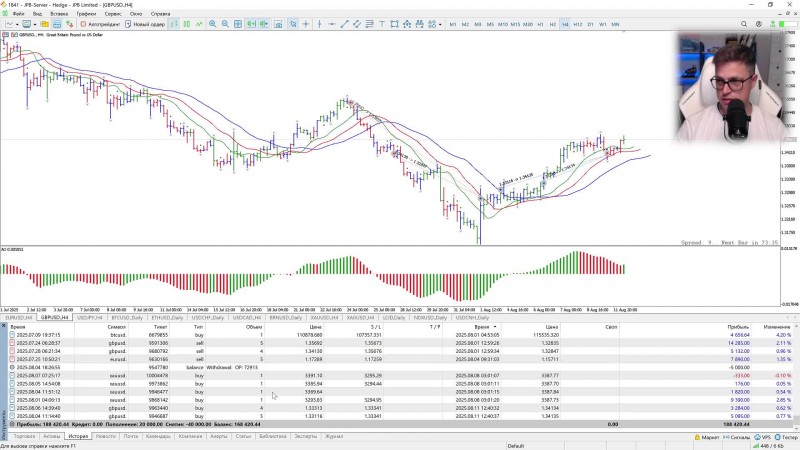Click the Сигналы button in toolbox
Screen dimensions: 800x450
point(736,437)
